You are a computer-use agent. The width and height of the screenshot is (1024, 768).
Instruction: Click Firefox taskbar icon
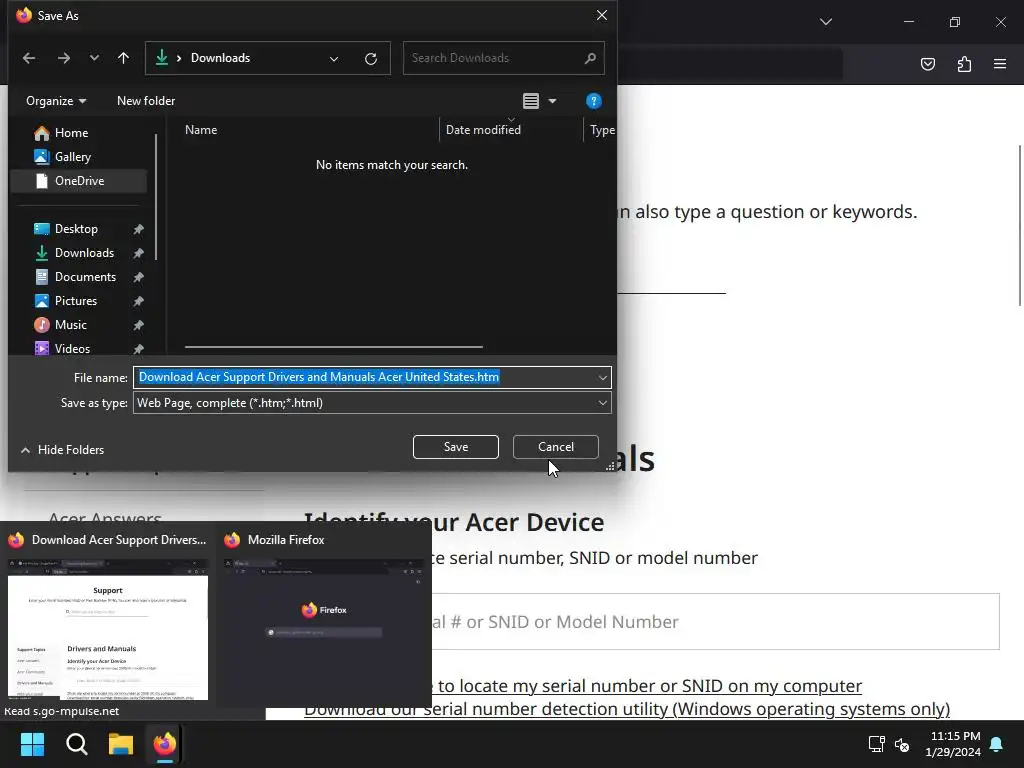165,744
